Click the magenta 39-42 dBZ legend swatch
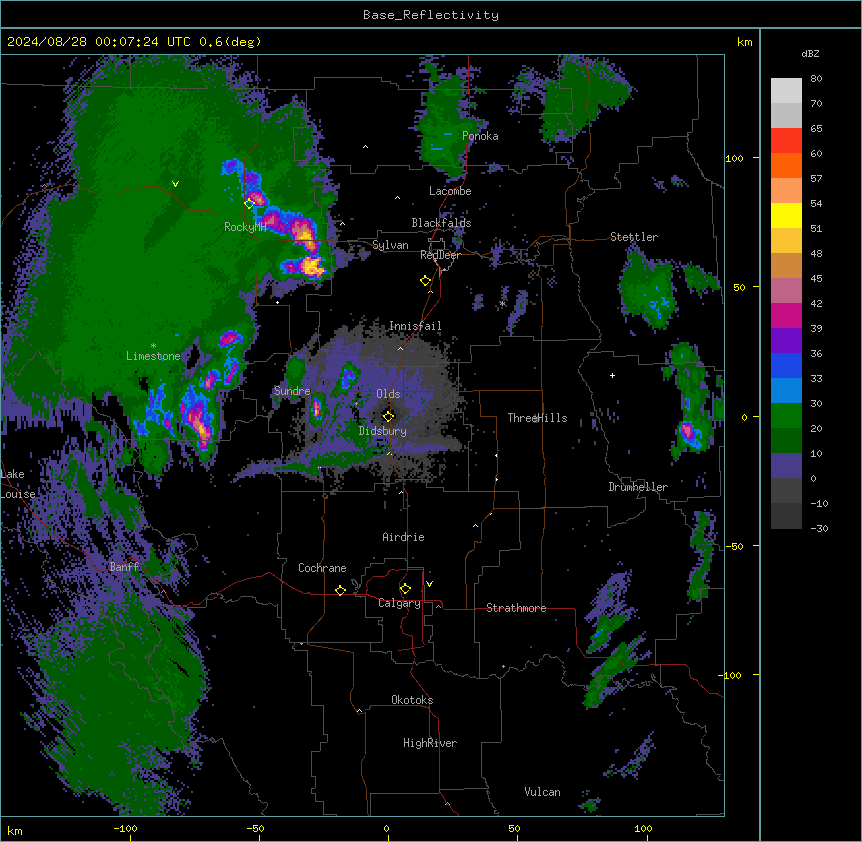This screenshot has height=842, width=862. (786, 315)
